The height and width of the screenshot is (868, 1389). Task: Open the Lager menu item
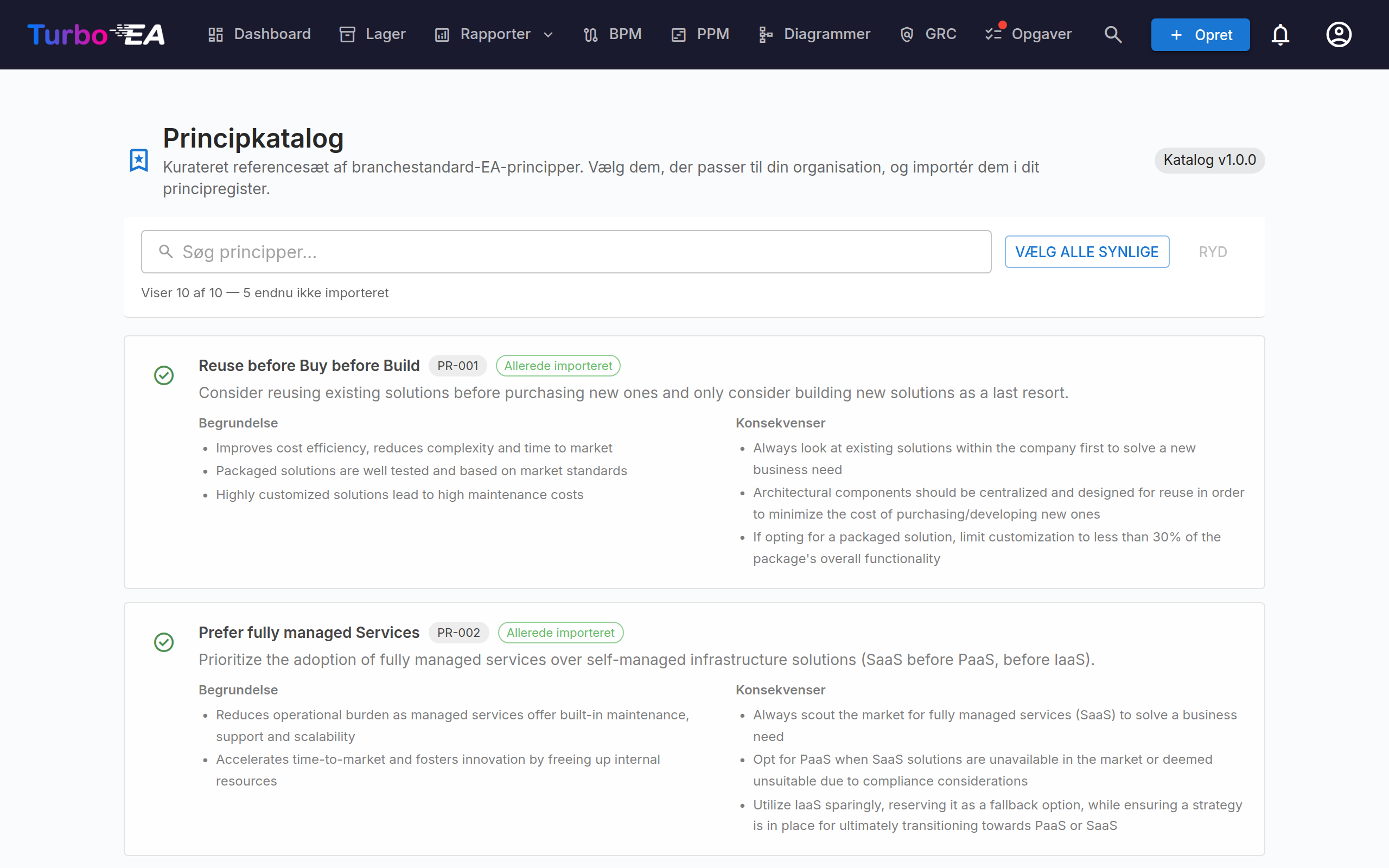[x=372, y=34]
